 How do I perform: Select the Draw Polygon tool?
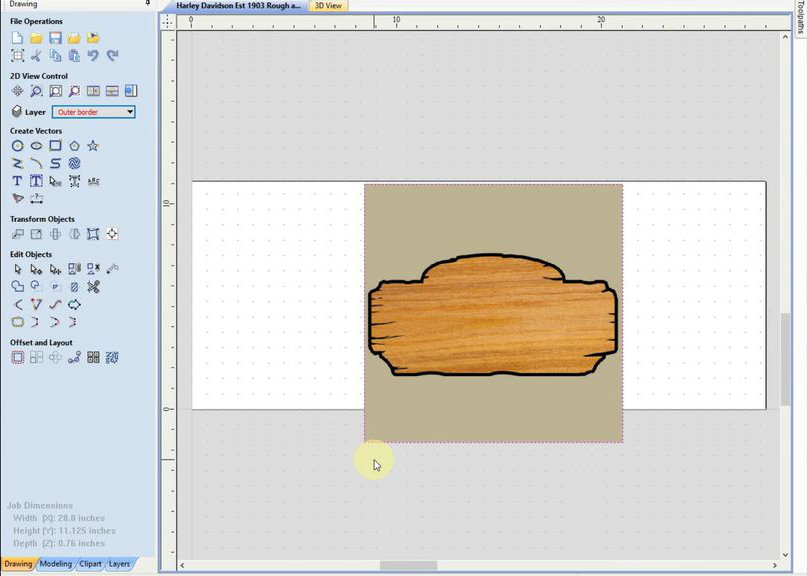pos(74,146)
